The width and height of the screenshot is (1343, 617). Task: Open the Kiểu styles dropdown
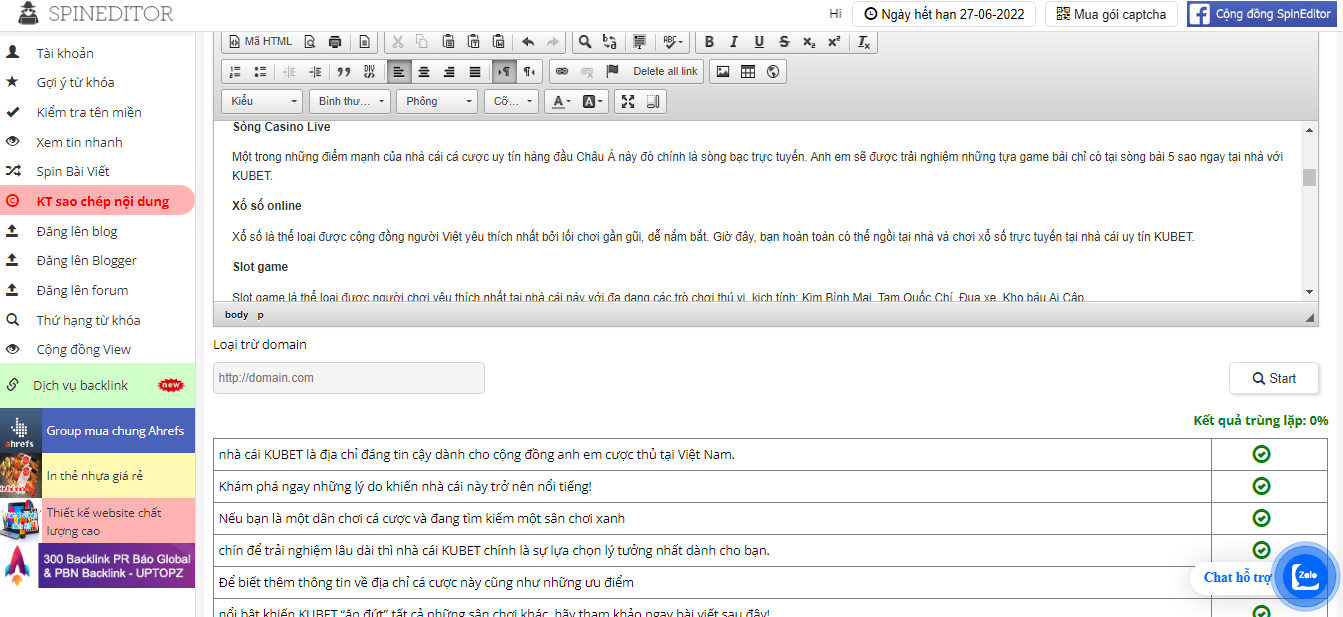coord(262,101)
